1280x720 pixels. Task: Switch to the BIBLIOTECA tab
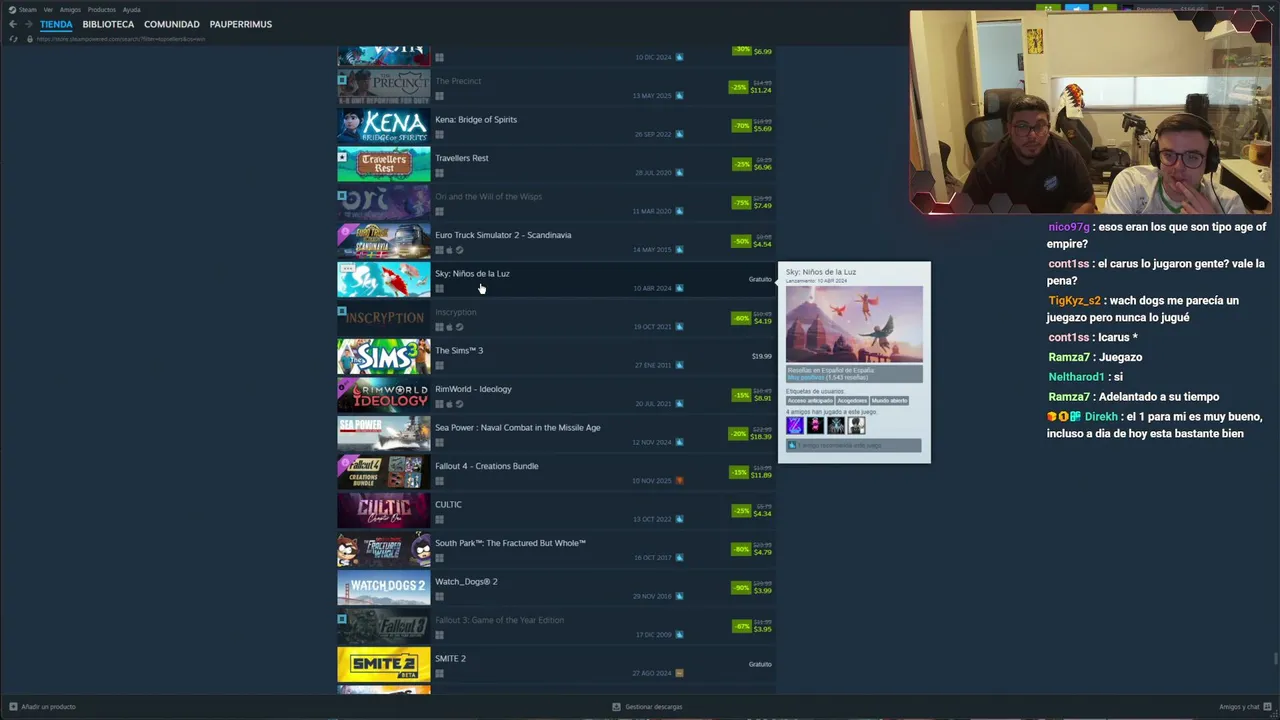(108, 24)
